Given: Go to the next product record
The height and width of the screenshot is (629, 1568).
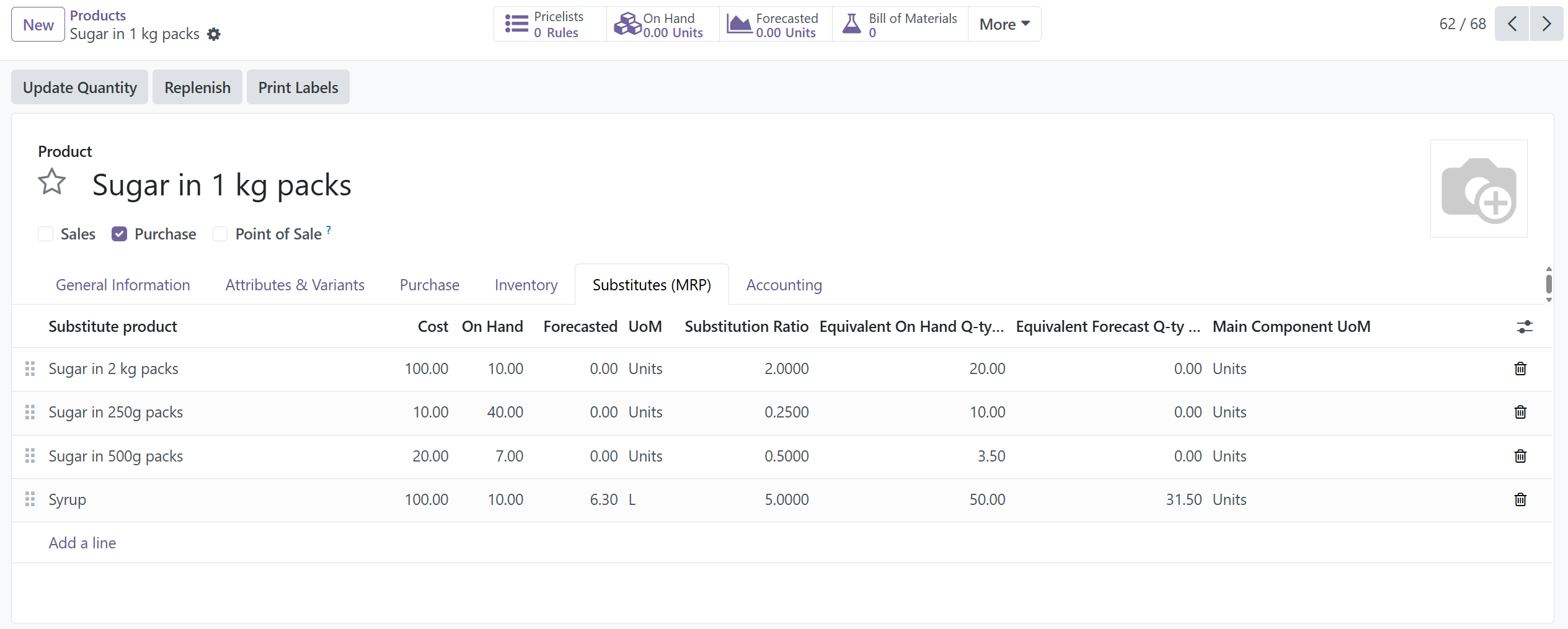Looking at the screenshot, I should click(1546, 24).
